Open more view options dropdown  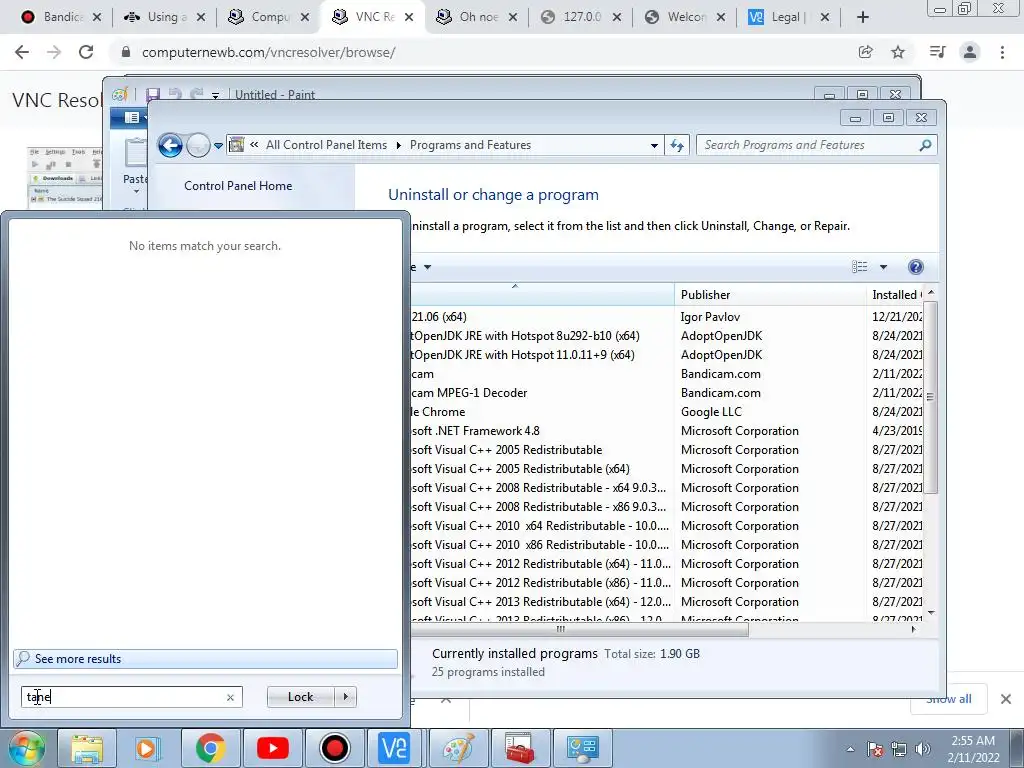point(883,266)
